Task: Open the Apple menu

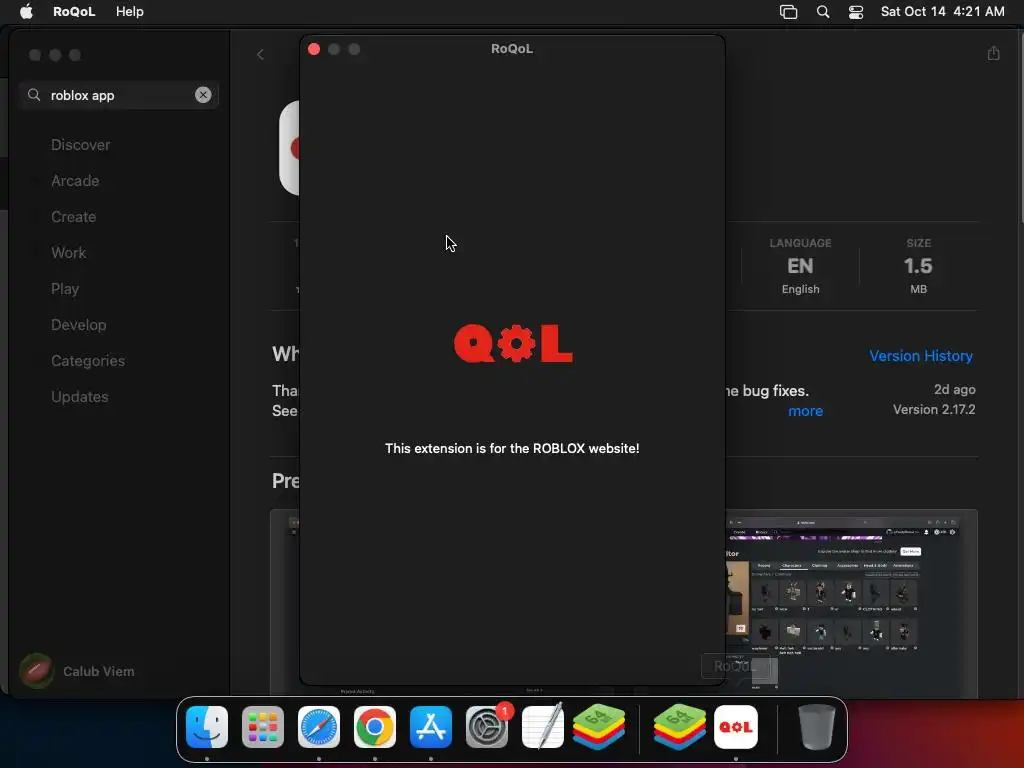Action: point(26,12)
